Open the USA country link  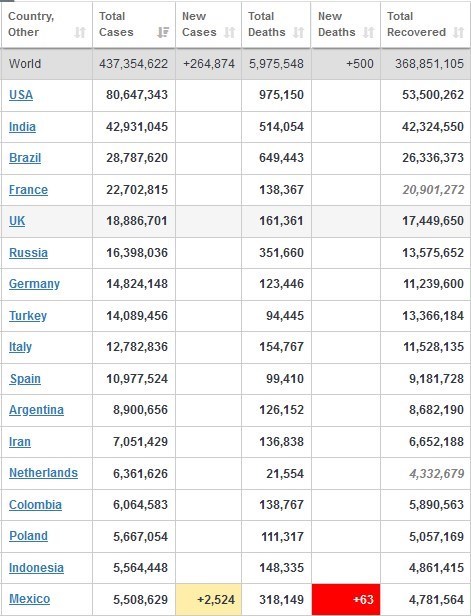21,95
